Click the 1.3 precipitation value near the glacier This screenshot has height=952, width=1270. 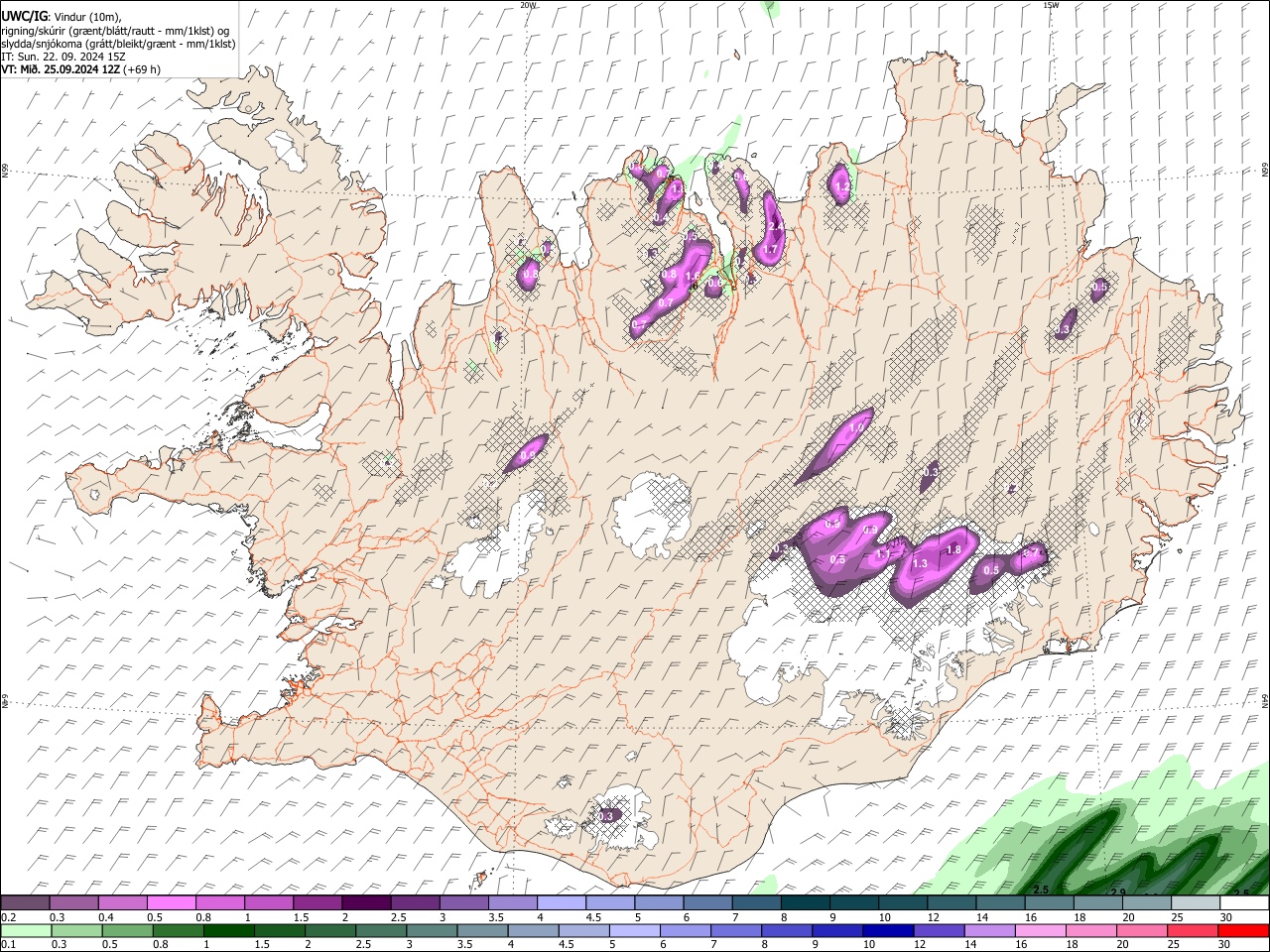(919, 563)
